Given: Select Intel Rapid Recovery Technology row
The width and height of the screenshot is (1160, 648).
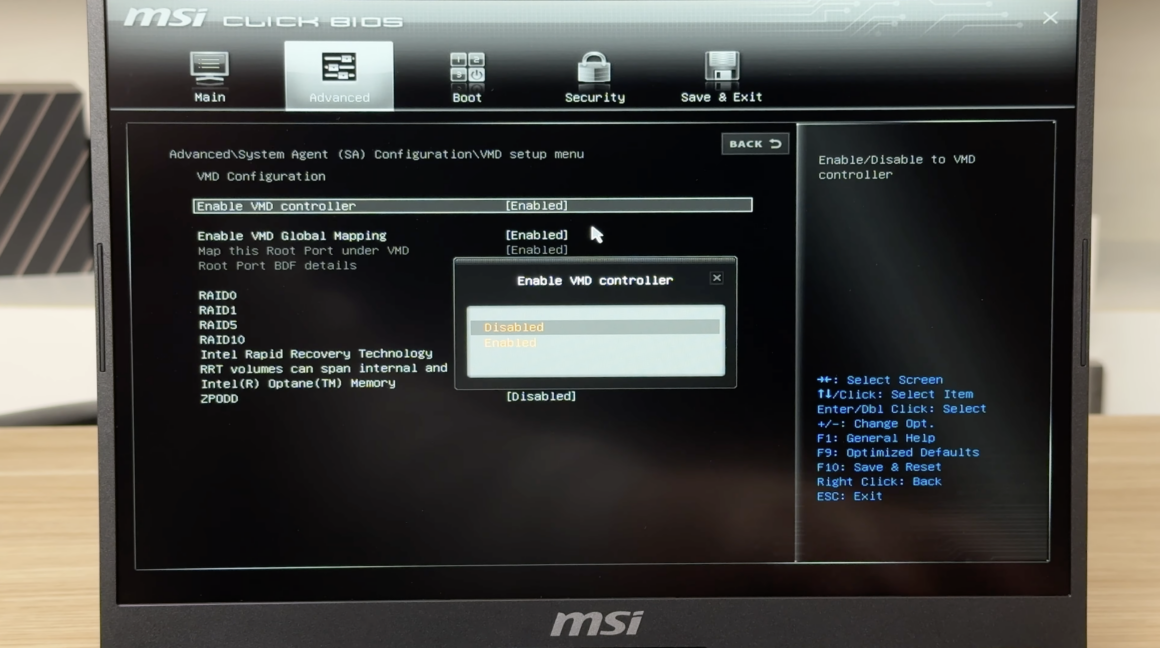Looking at the screenshot, I should (316, 354).
